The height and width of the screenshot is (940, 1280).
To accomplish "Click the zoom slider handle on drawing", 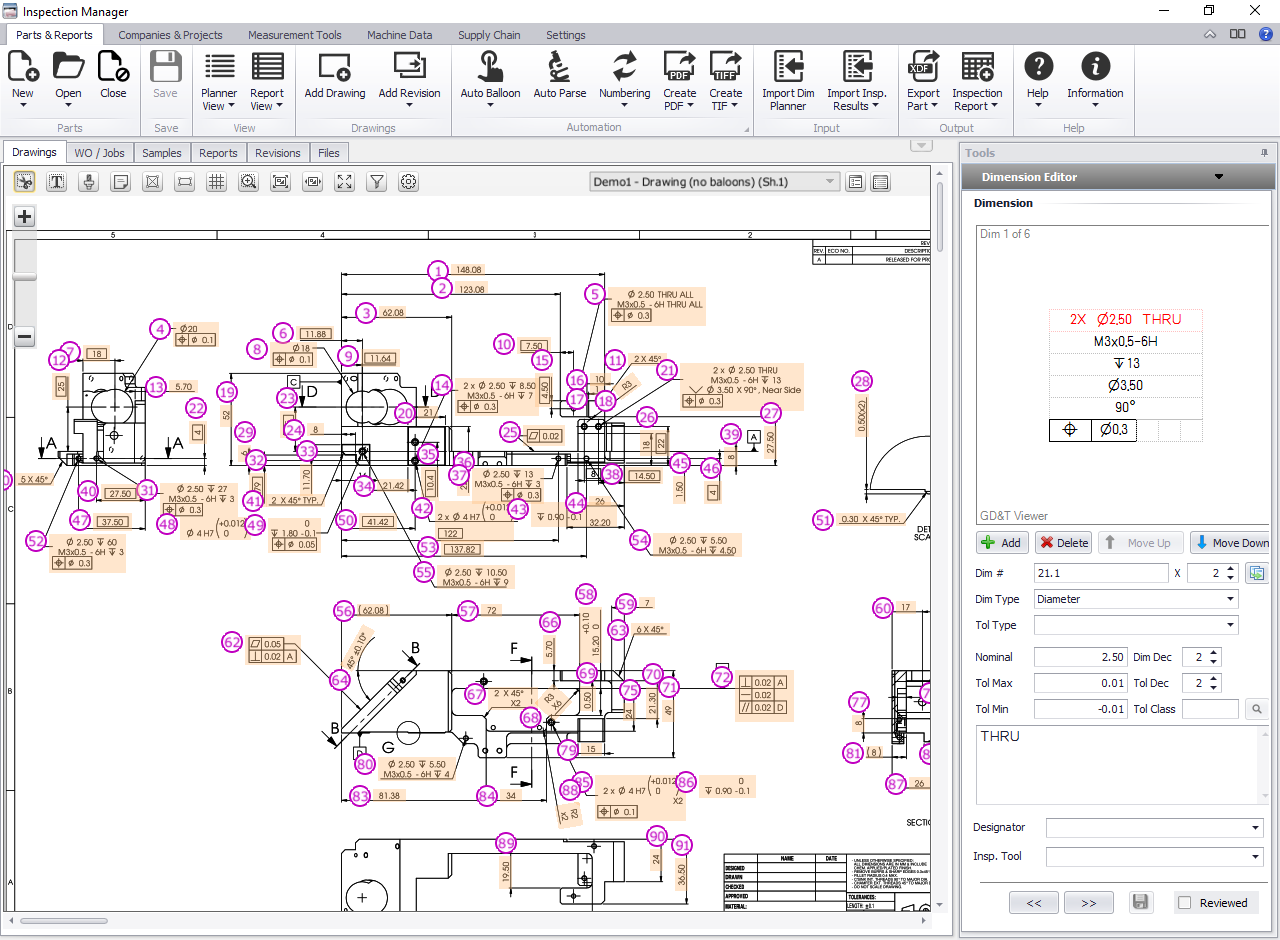I will pyautogui.click(x=25, y=276).
